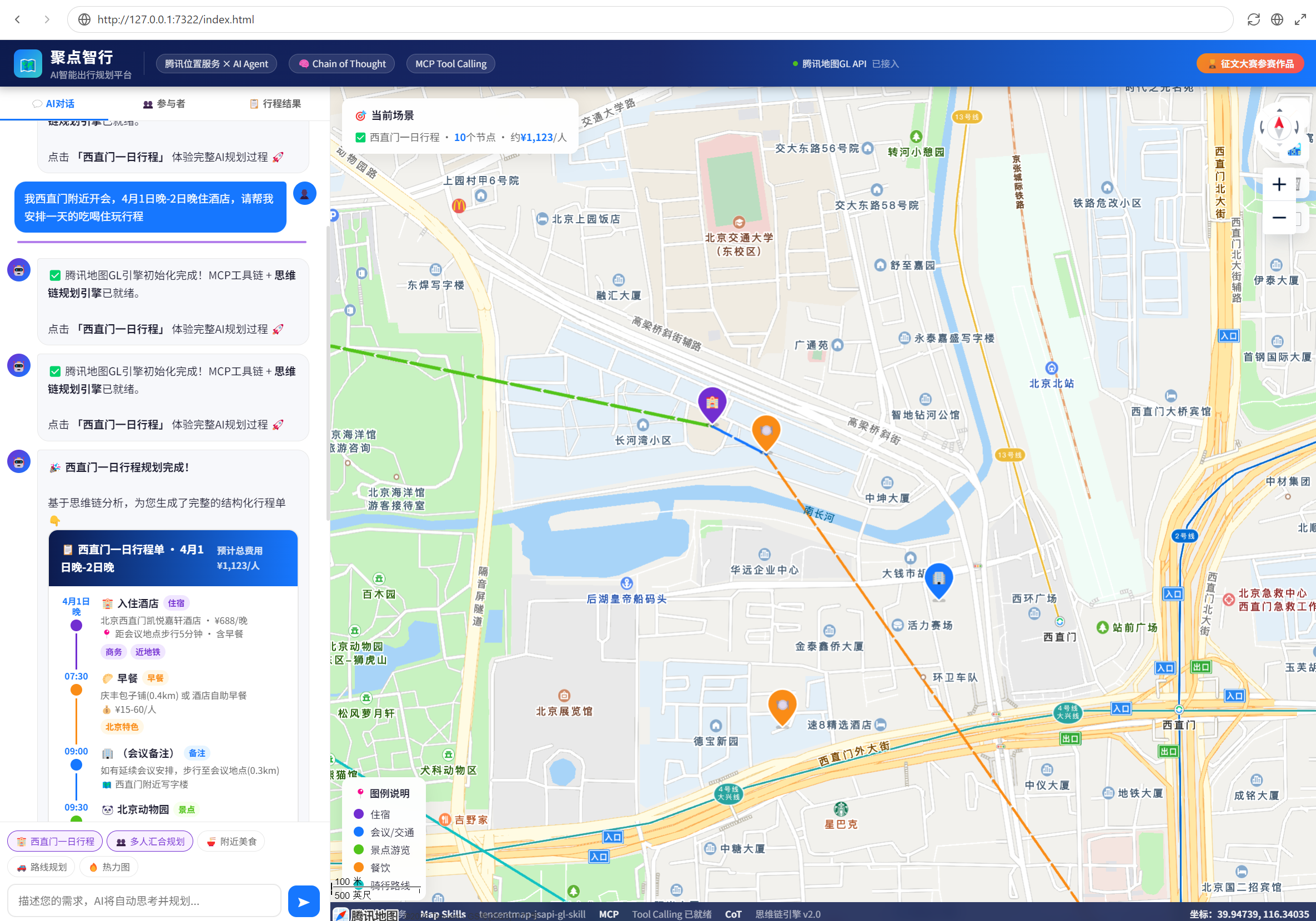The image size is (1316, 921).
Task: Click the blue send message arrow button
Action: click(303, 902)
